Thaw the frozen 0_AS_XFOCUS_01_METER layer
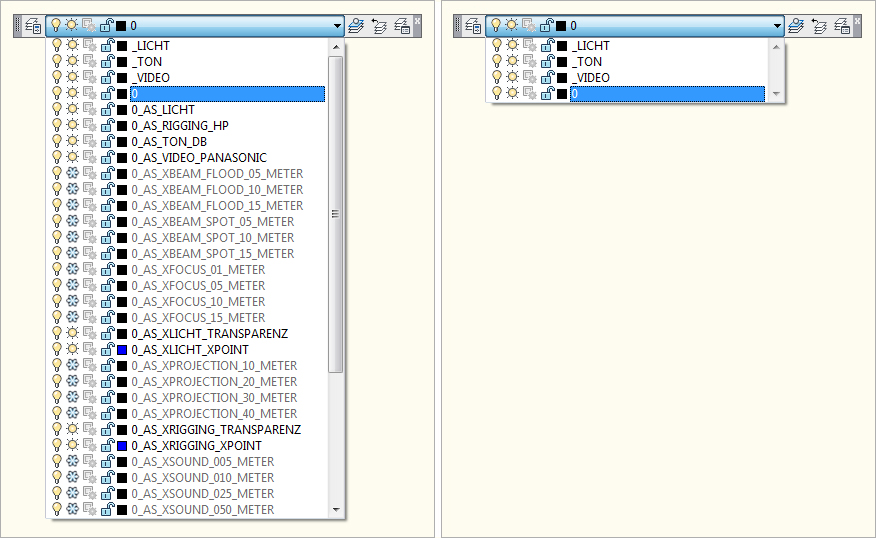The image size is (876, 538). 72,270
